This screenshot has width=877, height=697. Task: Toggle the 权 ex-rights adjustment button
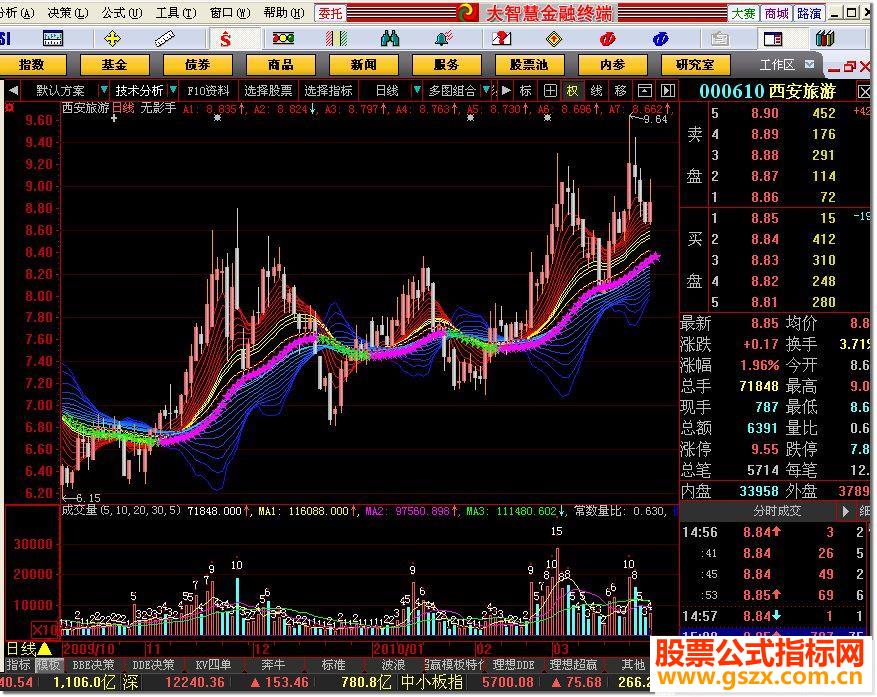tap(573, 90)
